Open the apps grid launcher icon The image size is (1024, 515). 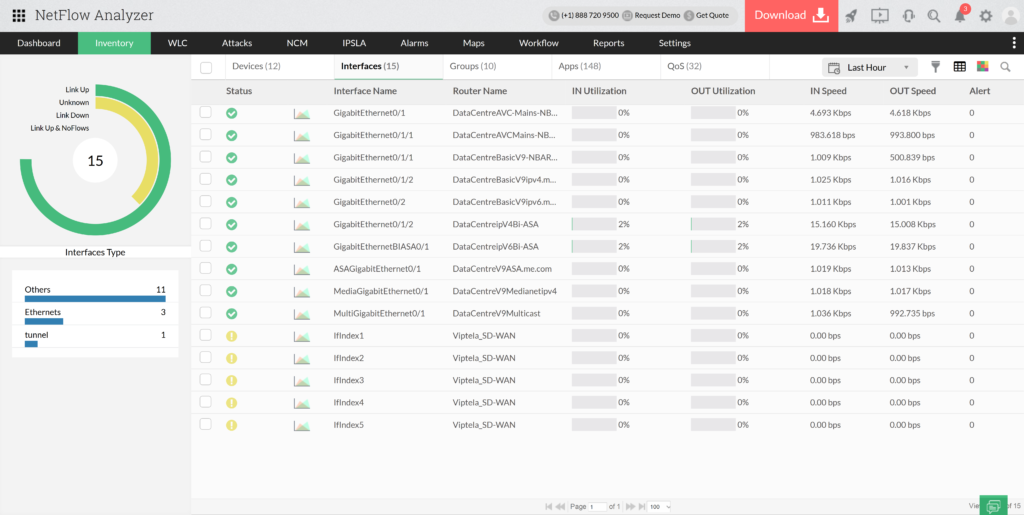[18, 15]
